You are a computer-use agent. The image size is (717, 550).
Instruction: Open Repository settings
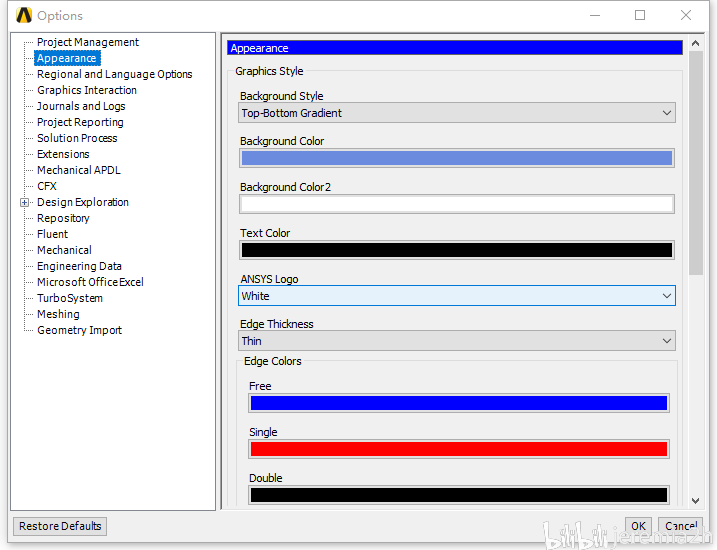(x=63, y=218)
